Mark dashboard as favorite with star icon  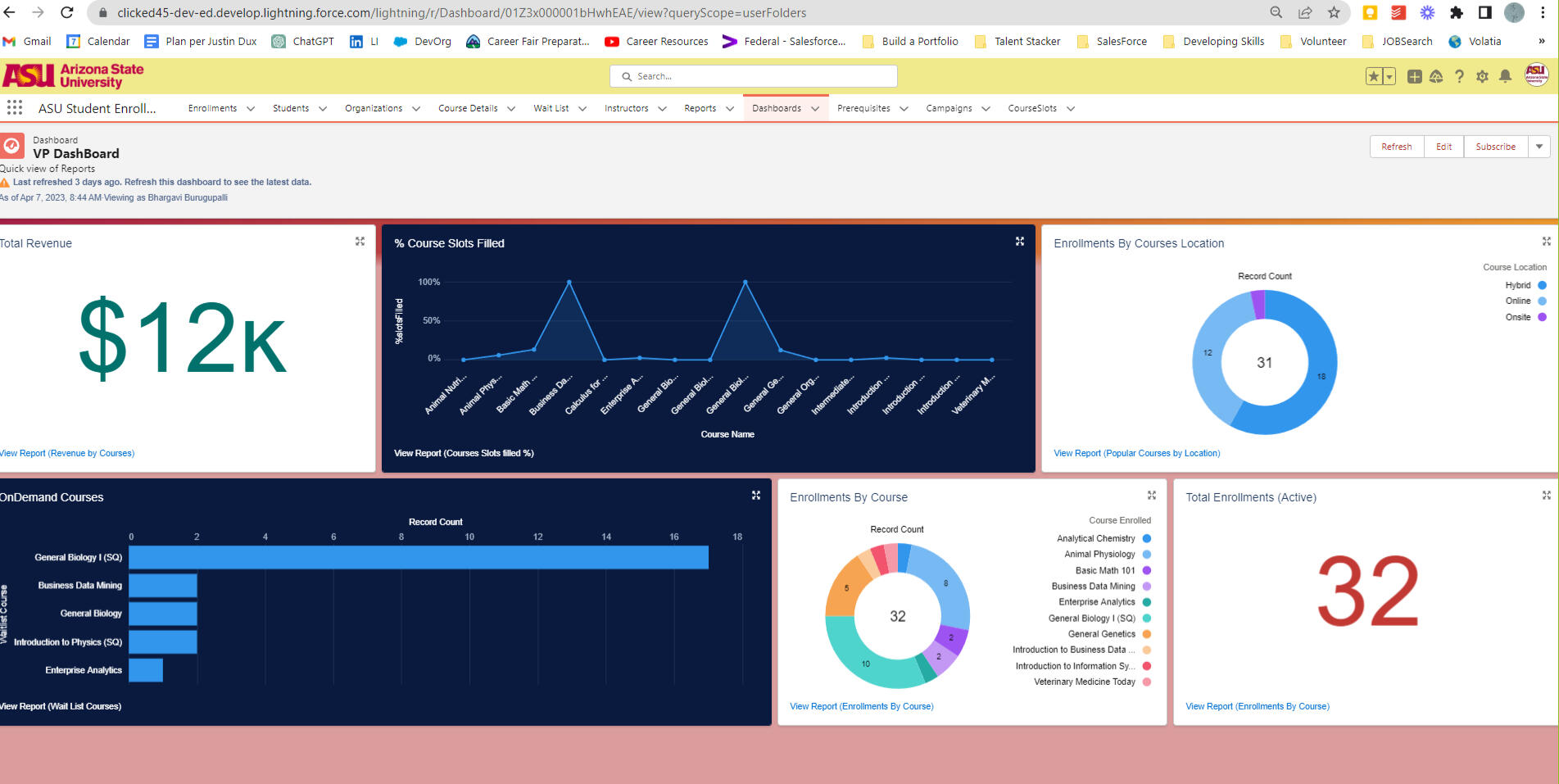pyautogui.click(x=1373, y=75)
